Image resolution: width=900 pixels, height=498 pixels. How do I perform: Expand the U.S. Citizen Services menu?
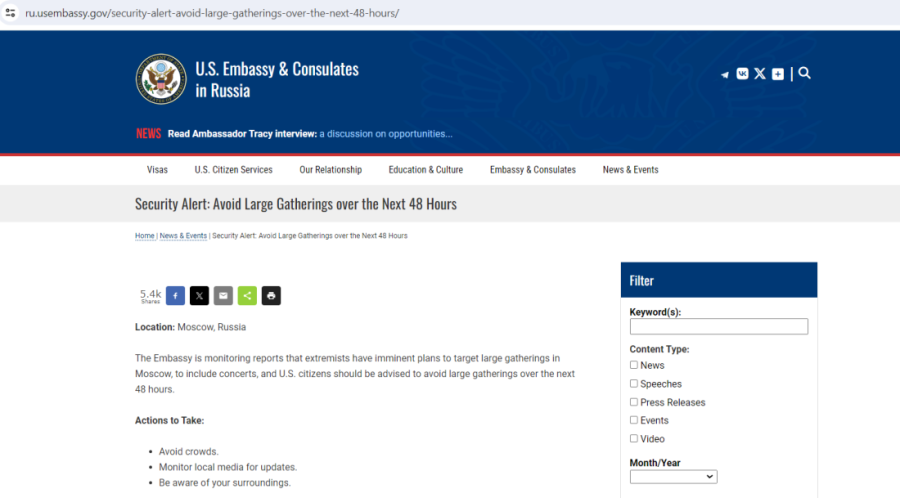point(233,170)
